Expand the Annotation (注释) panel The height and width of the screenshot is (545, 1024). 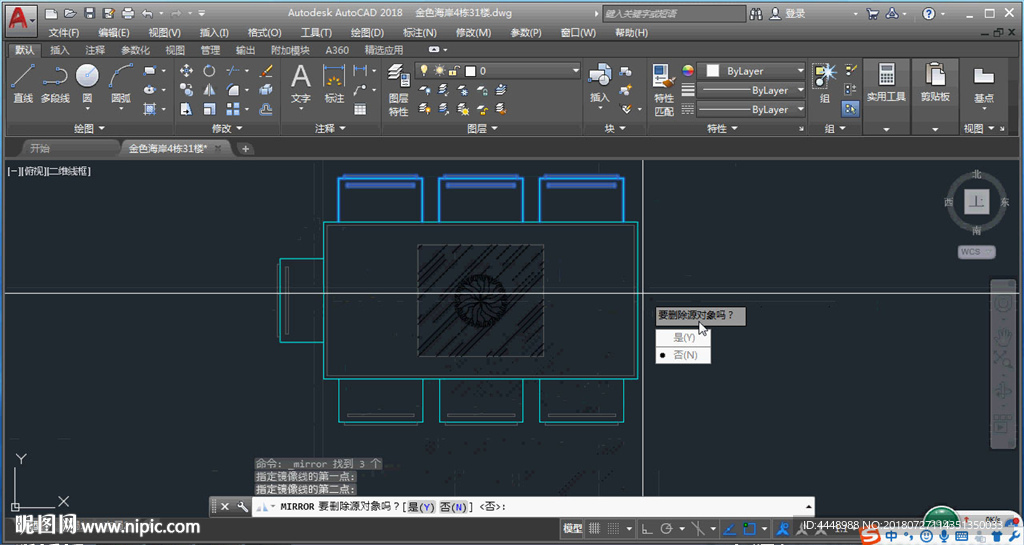pos(330,129)
